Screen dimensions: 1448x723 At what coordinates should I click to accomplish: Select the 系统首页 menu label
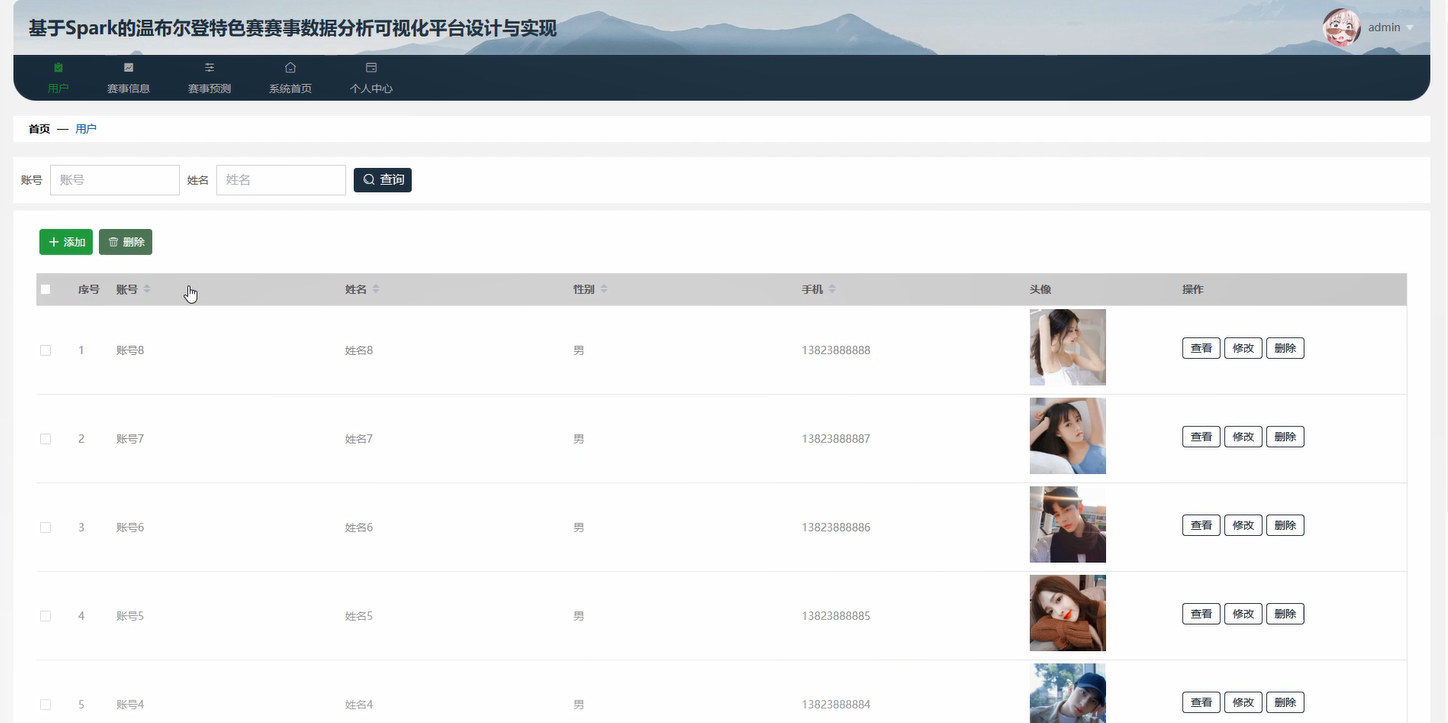[x=290, y=88]
